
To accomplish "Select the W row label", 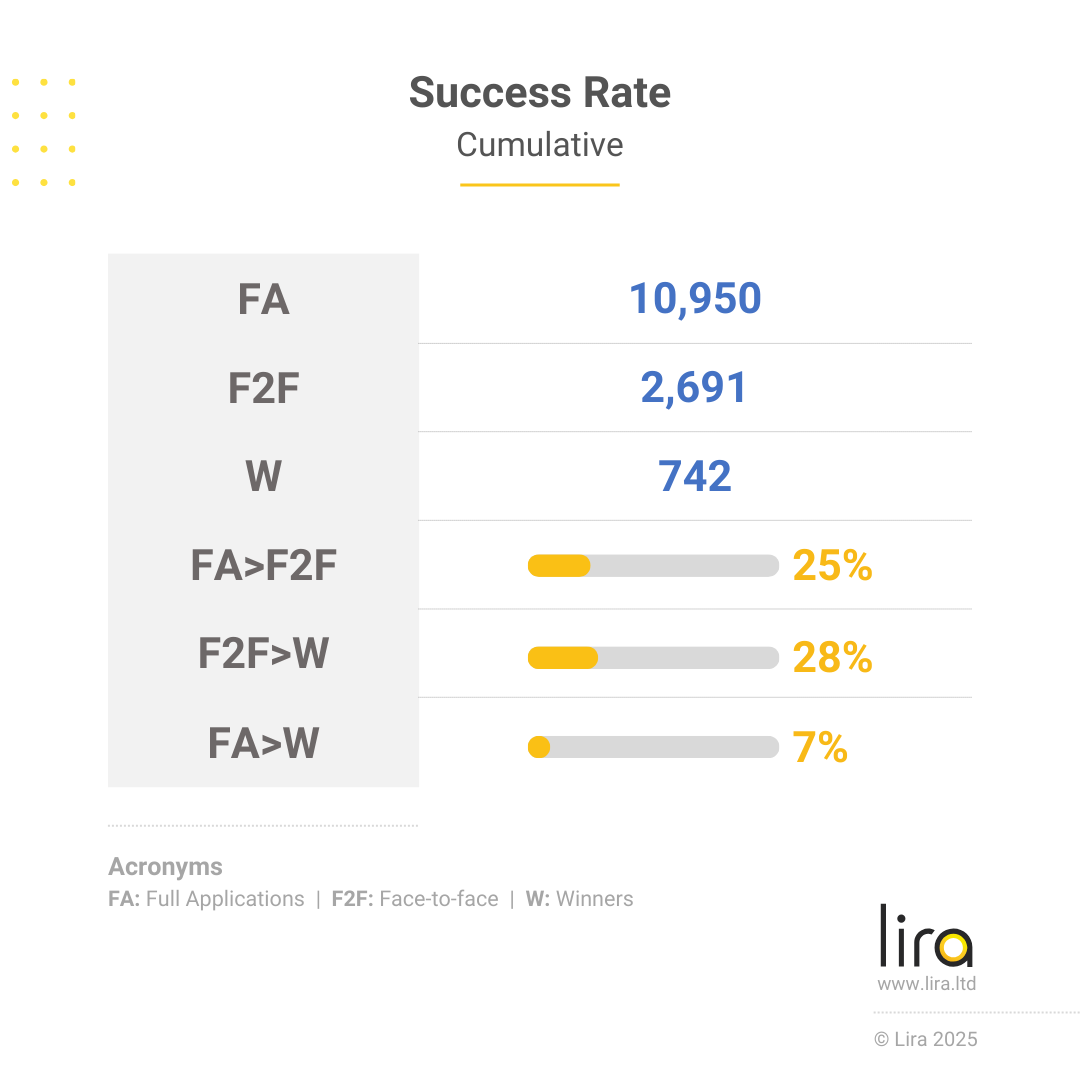I will tap(263, 477).
